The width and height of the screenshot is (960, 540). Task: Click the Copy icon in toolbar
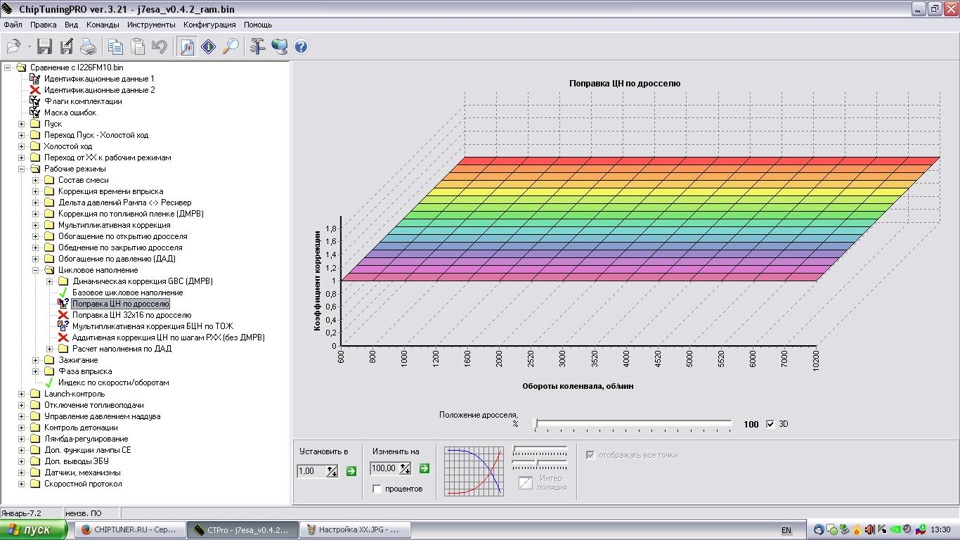(x=116, y=46)
